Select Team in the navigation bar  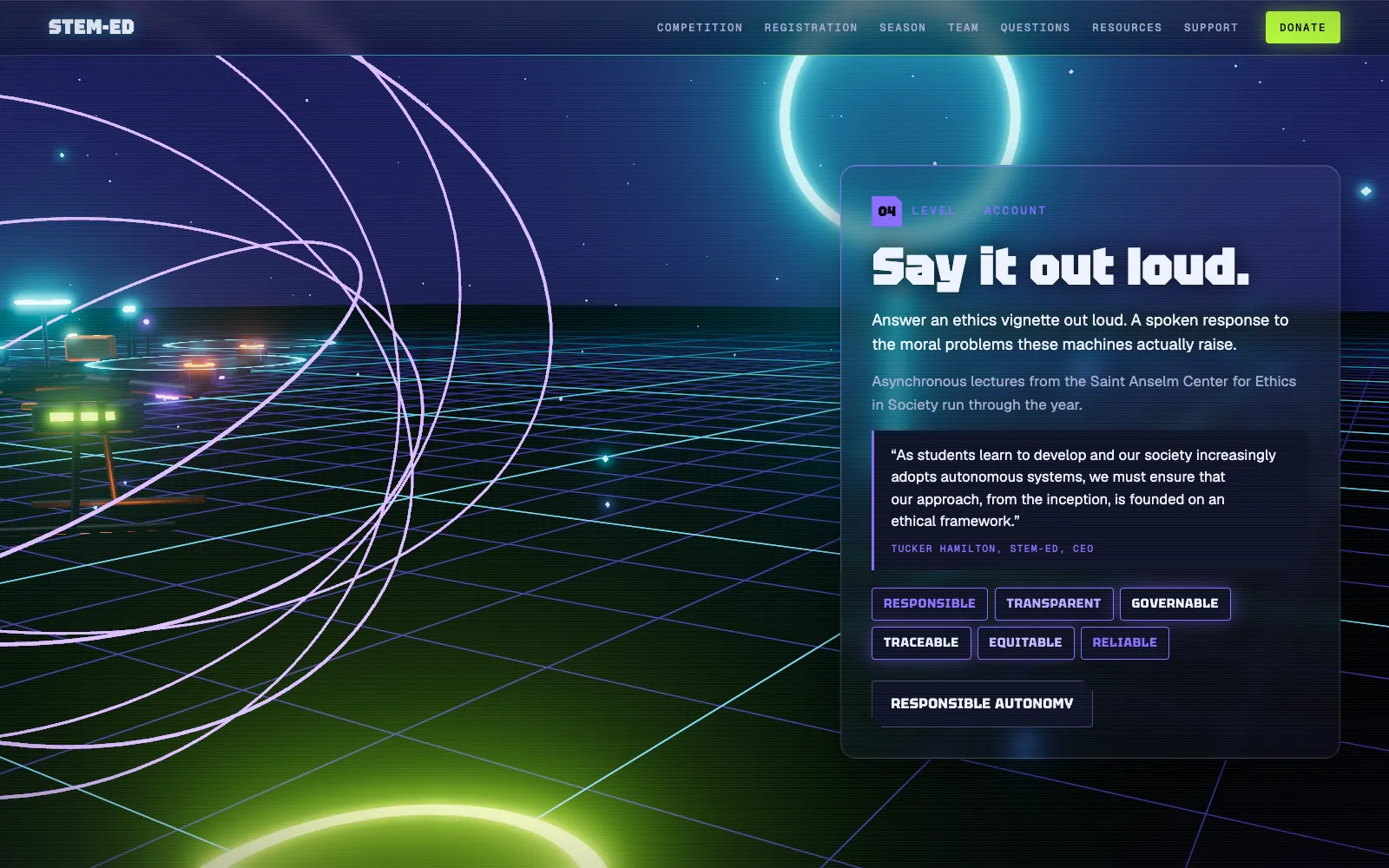964,28
